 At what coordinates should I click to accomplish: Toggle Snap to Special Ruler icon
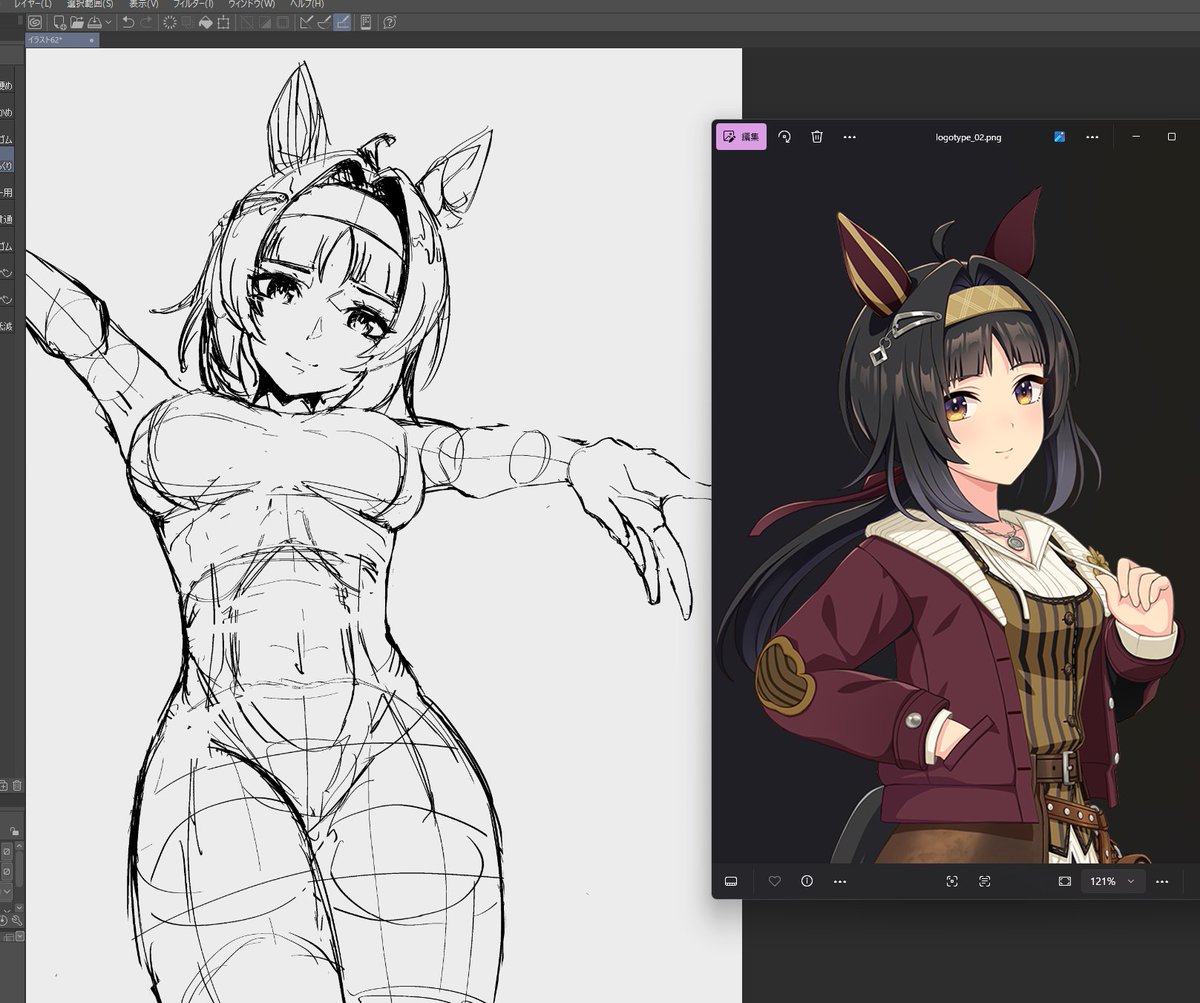pyautogui.click(x=323, y=22)
